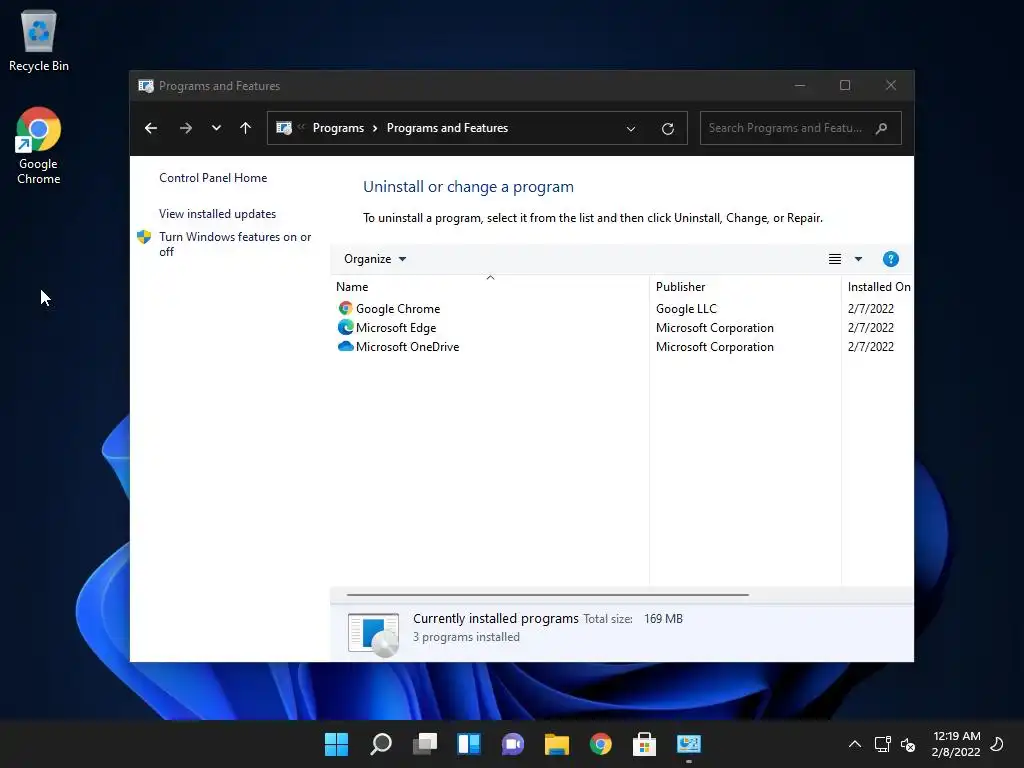Open the Windows Start menu
1024x768 pixels.
(336, 744)
